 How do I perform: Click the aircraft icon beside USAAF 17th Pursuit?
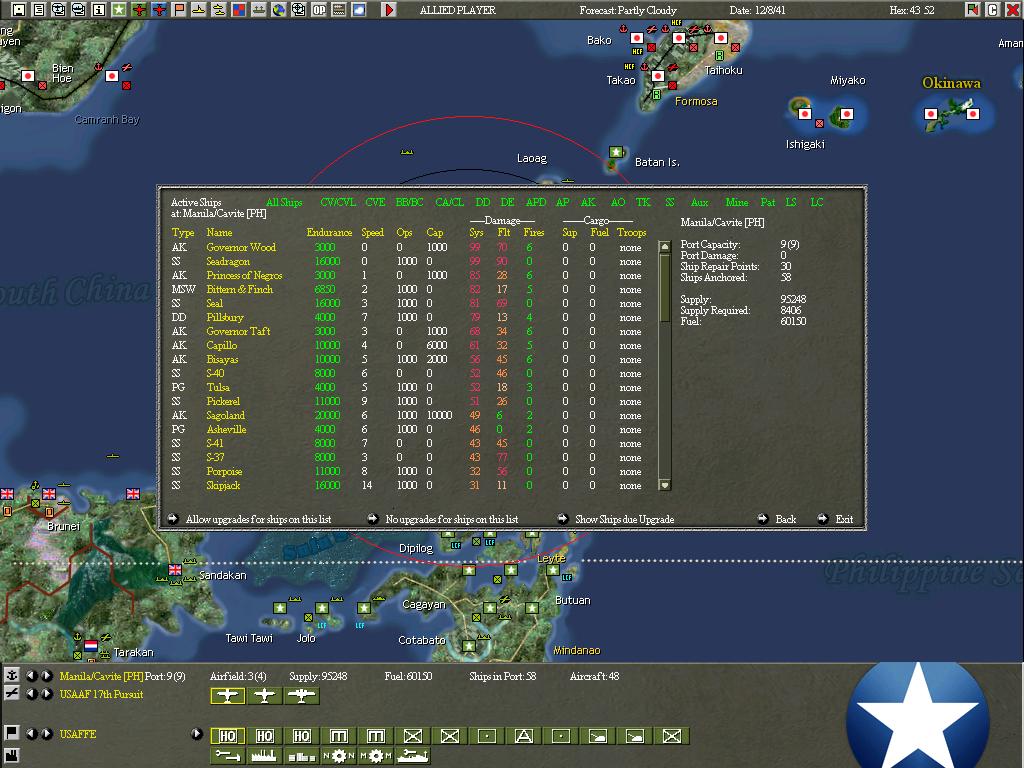[x=11, y=694]
